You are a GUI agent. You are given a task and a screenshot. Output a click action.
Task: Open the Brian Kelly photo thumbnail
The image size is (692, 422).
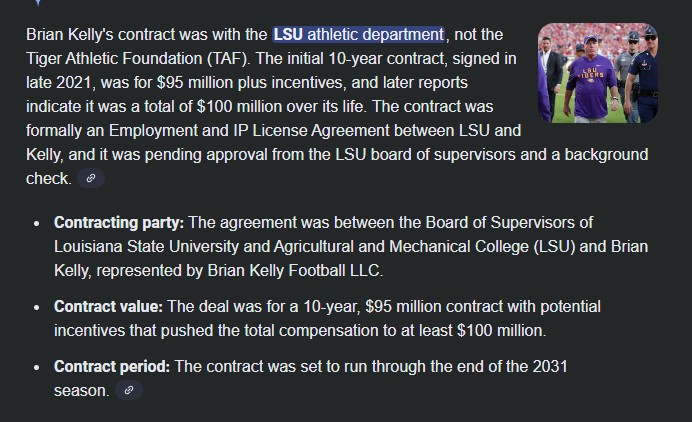pos(597,73)
